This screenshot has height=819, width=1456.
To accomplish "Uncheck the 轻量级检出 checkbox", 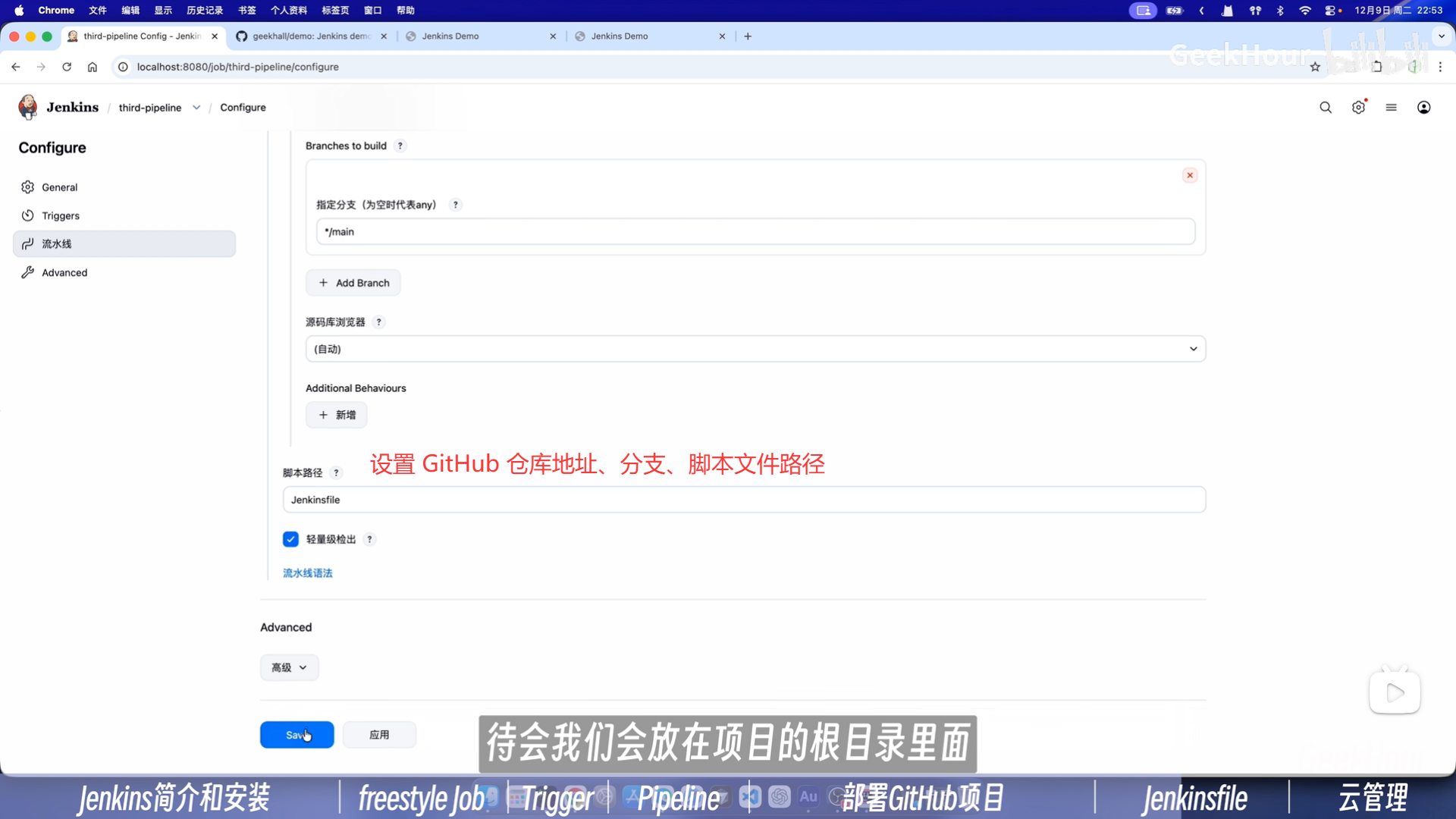I will click(x=290, y=539).
